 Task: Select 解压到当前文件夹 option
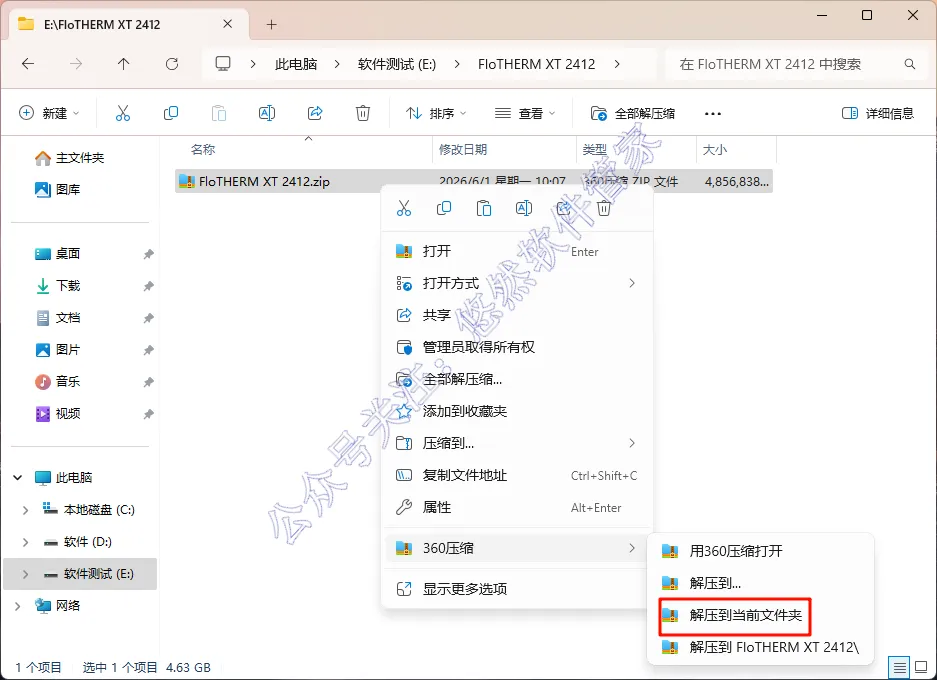coord(760,615)
